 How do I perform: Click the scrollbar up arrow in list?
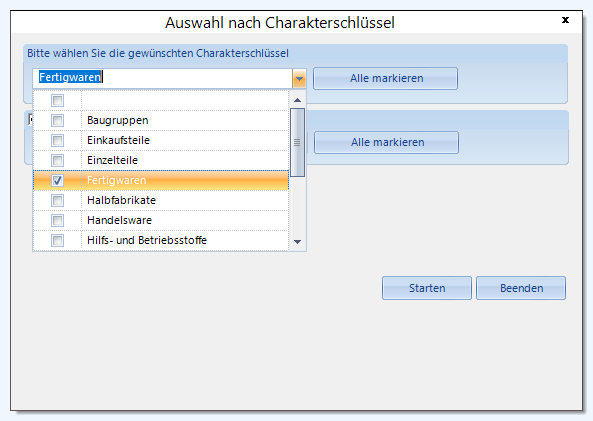tap(298, 100)
